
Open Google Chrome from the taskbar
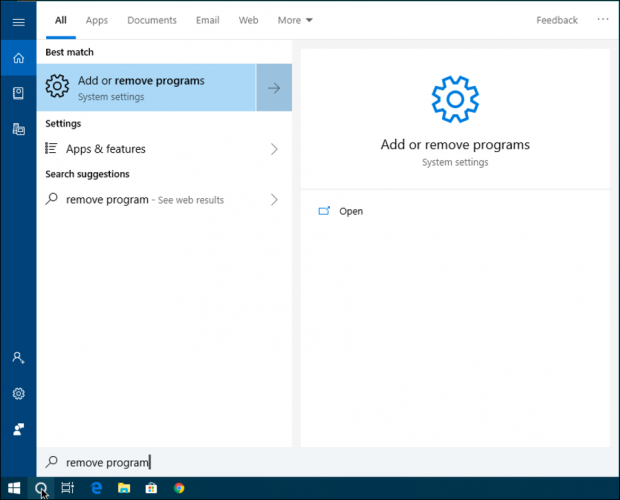click(179, 489)
